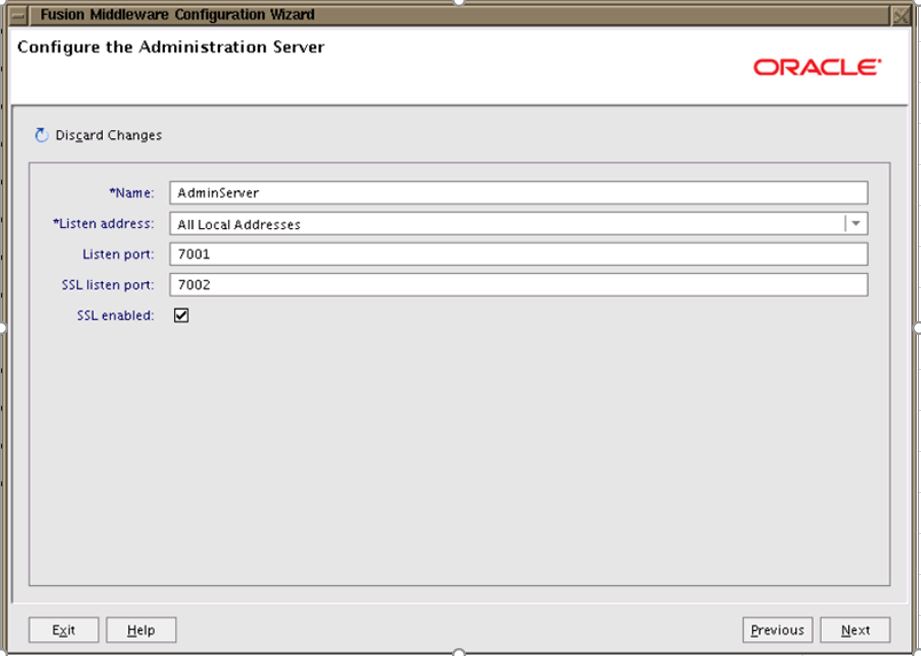Image resolution: width=921 pixels, height=656 pixels.
Task: Click the SSL listen port: label
Action: pyautogui.click(x=108, y=284)
